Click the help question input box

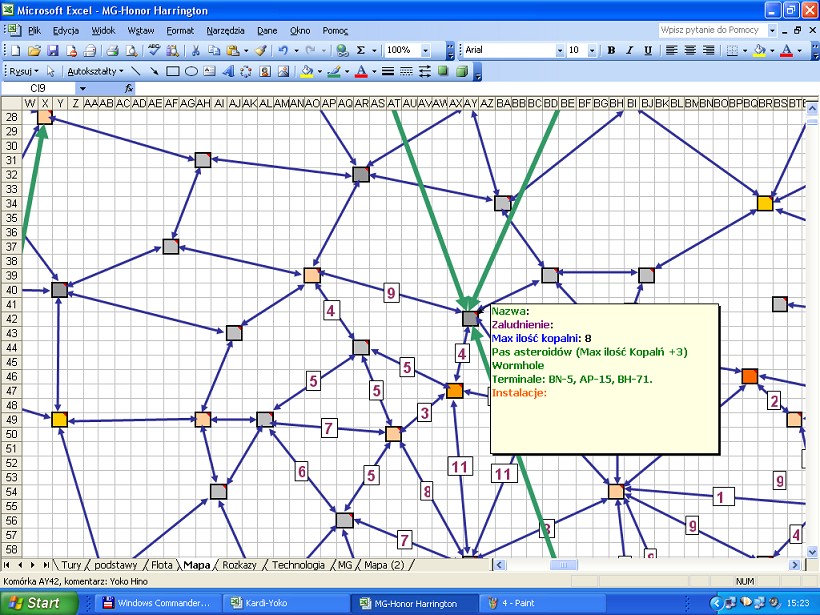pos(712,30)
